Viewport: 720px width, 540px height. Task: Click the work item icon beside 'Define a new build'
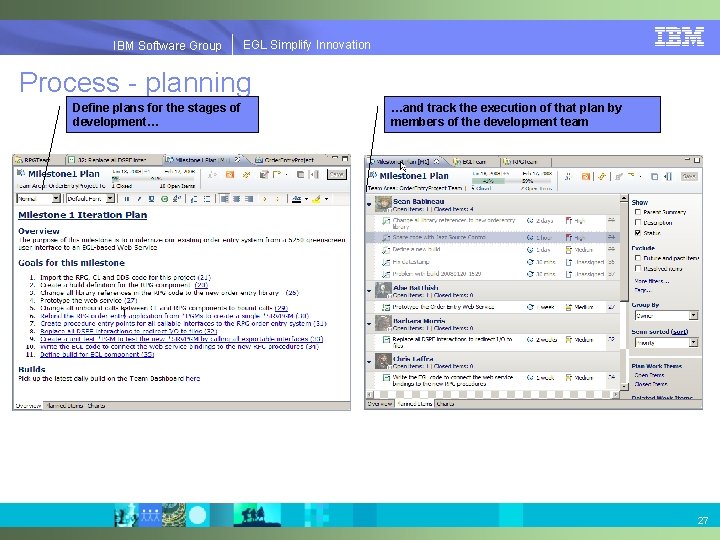[x=386, y=250]
